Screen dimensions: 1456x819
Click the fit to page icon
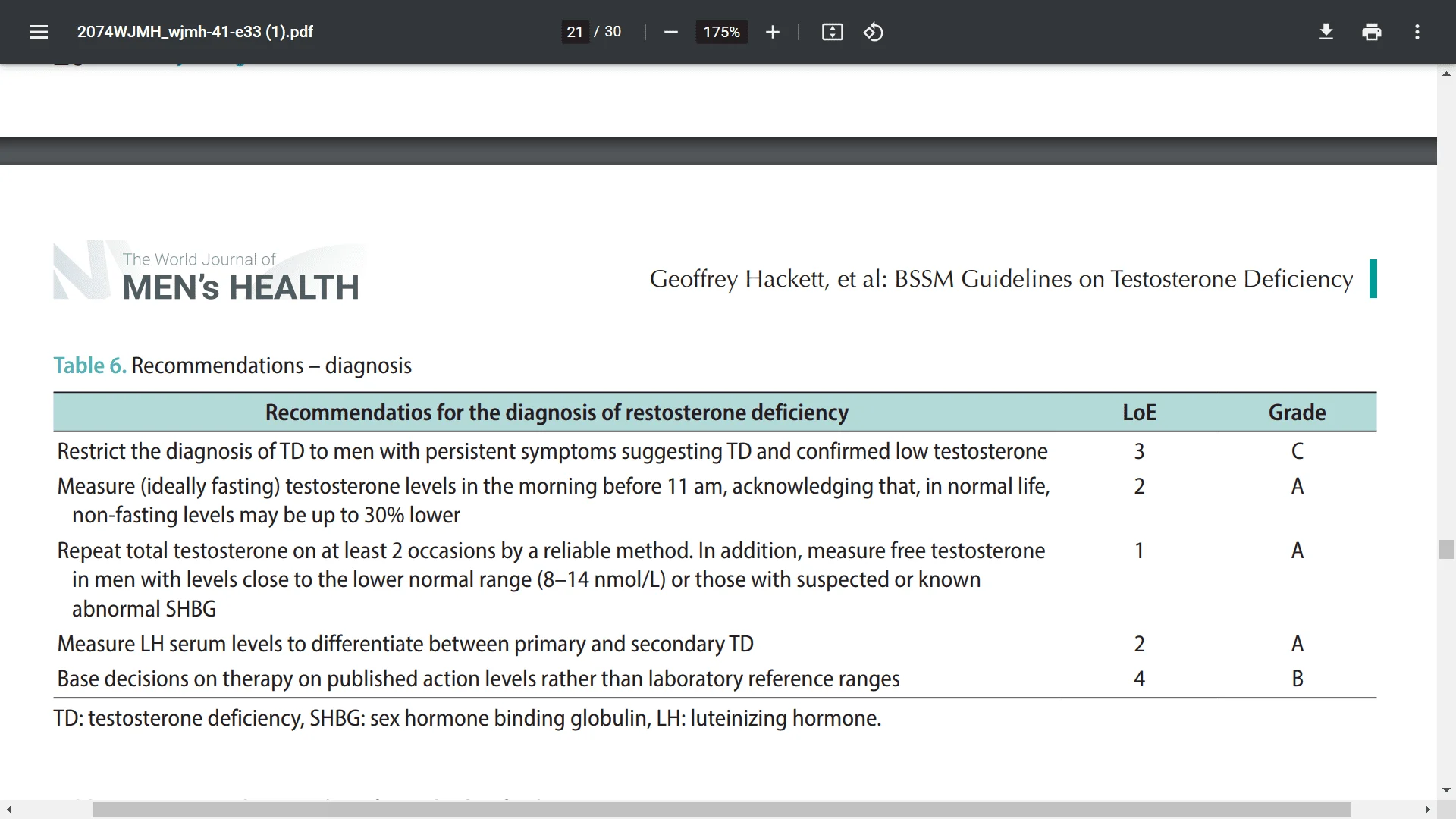click(x=832, y=32)
